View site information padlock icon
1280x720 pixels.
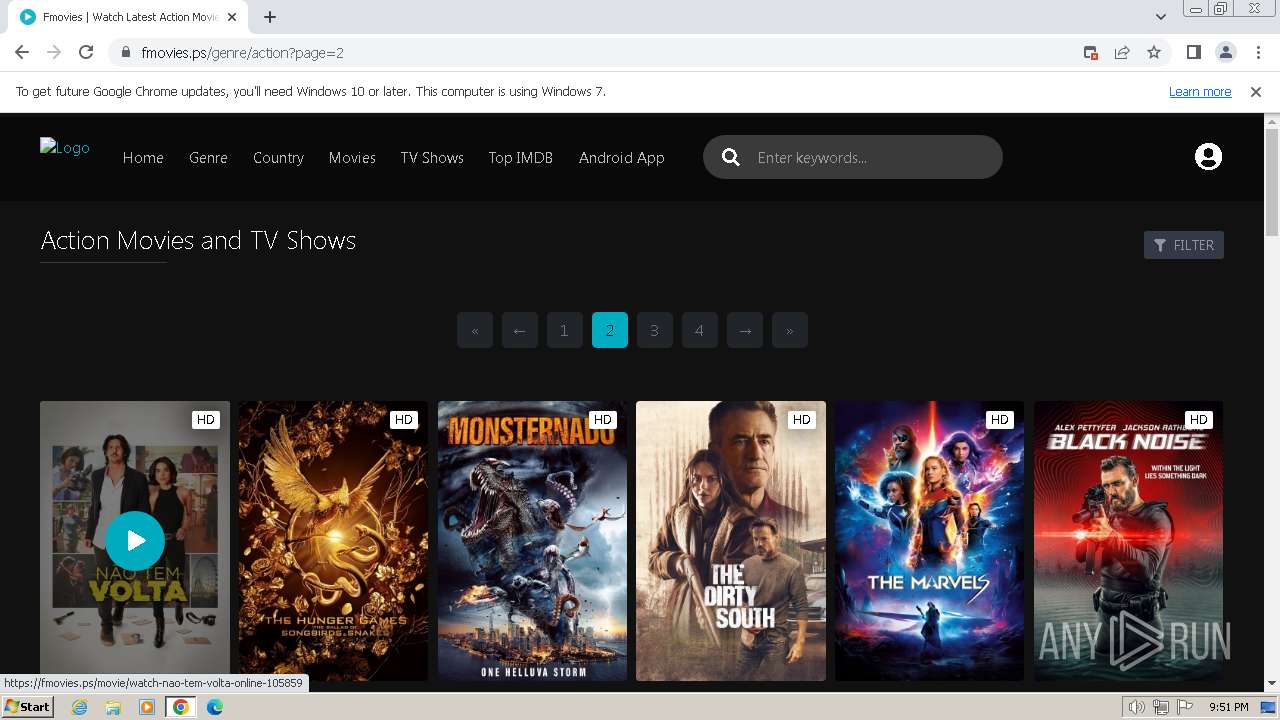pyautogui.click(x=125, y=52)
